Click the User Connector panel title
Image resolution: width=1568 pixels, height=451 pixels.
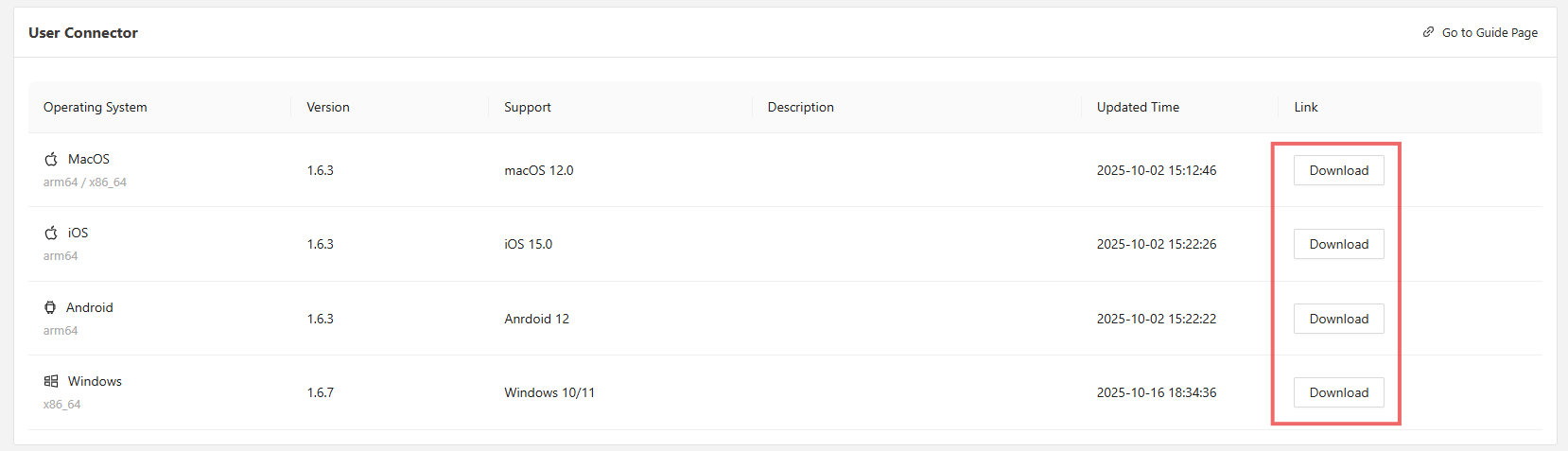click(x=83, y=32)
